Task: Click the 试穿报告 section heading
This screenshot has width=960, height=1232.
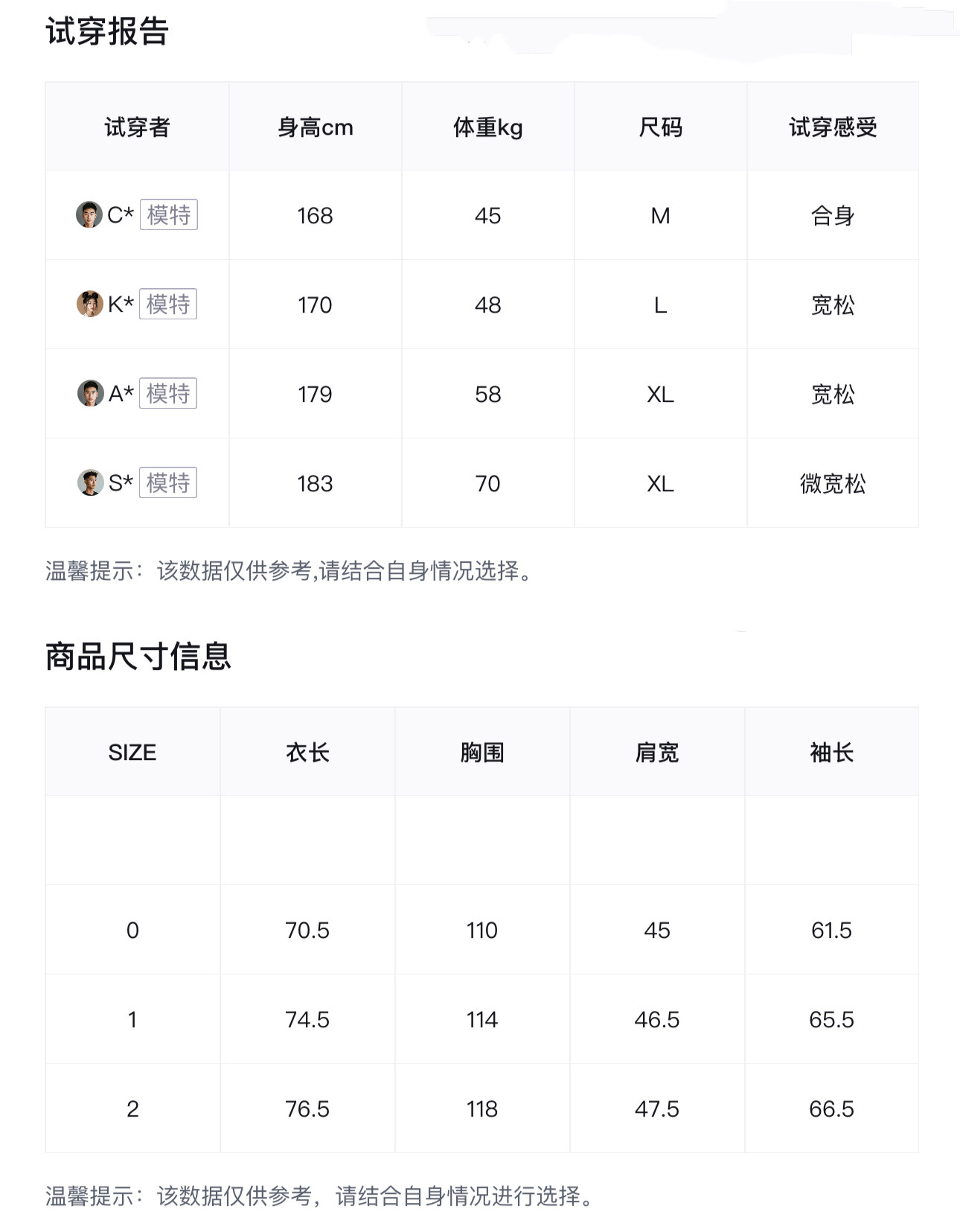Action: pyautogui.click(x=107, y=32)
